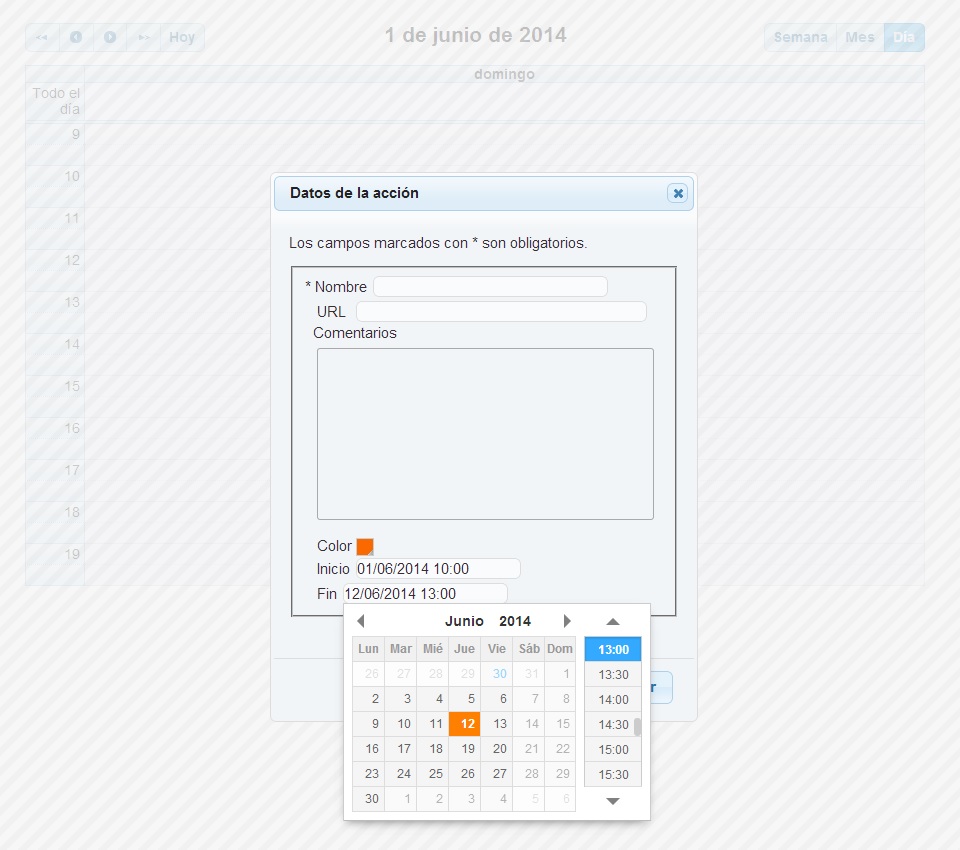Pick June 15 in the date picker
960x850 pixels.
click(x=560, y=724)
